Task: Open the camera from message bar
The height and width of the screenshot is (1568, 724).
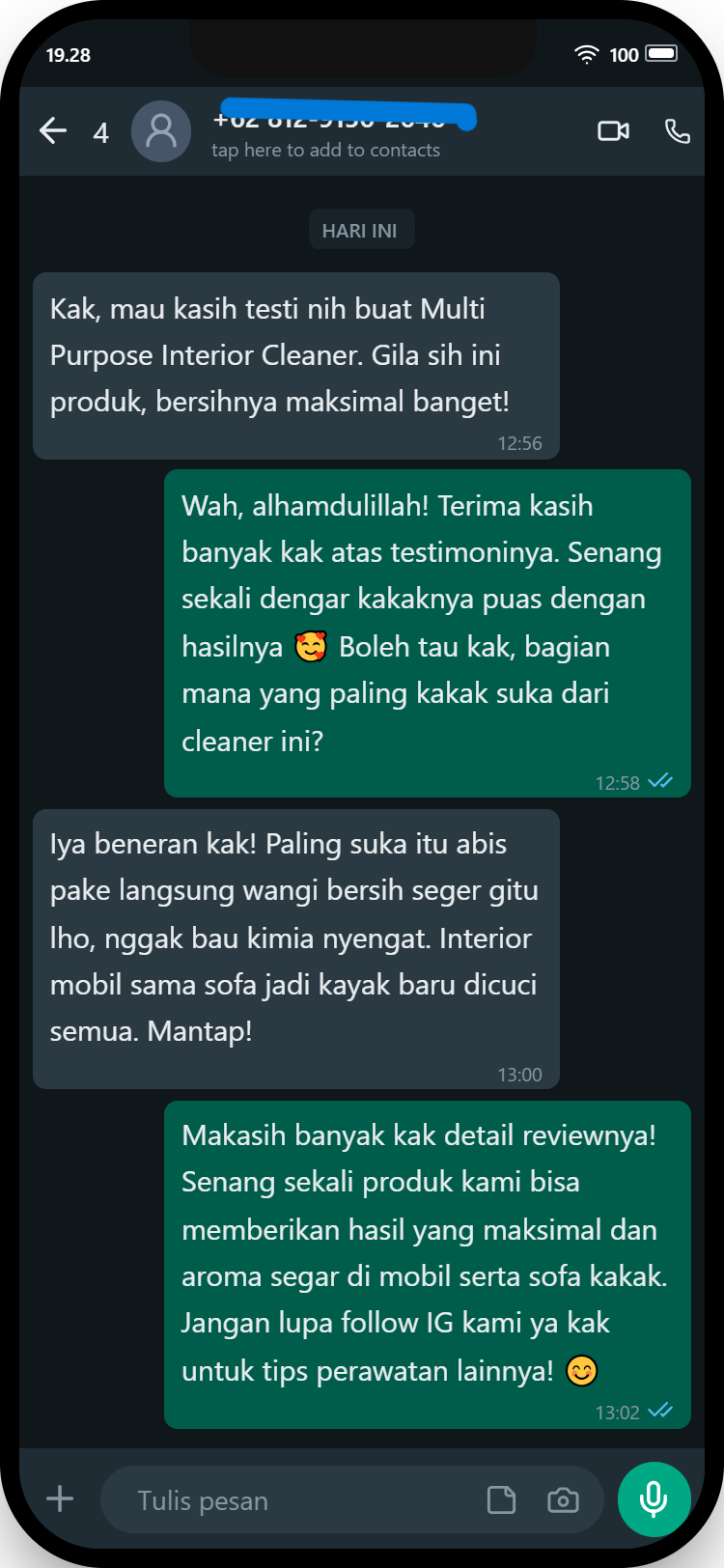Action: pos(563,1499)
